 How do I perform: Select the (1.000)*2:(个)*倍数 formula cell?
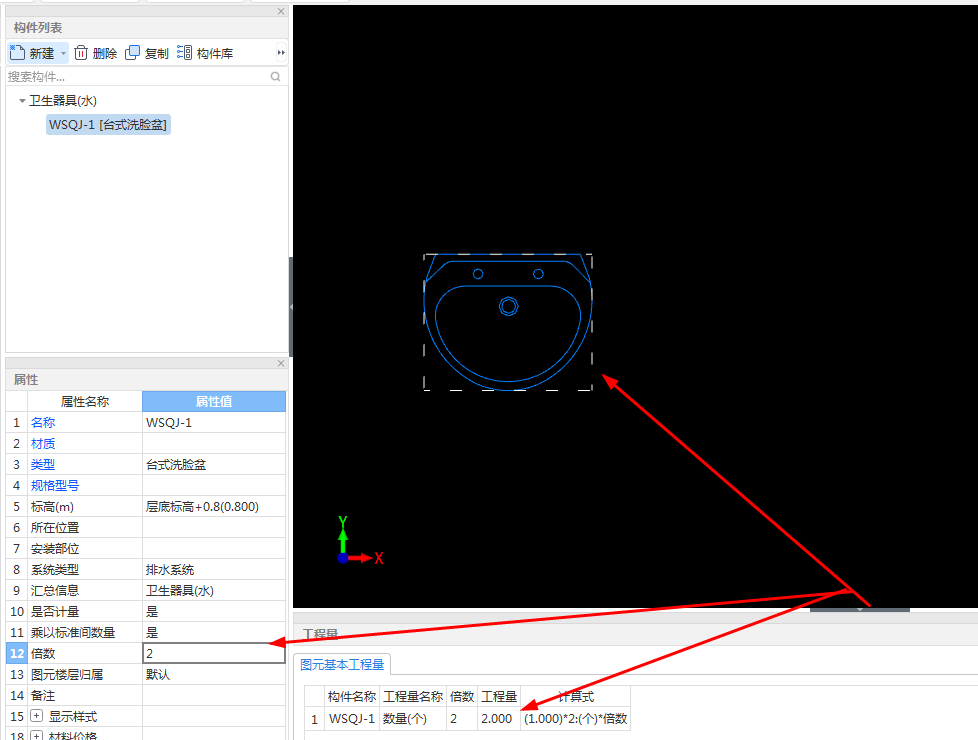575,719
